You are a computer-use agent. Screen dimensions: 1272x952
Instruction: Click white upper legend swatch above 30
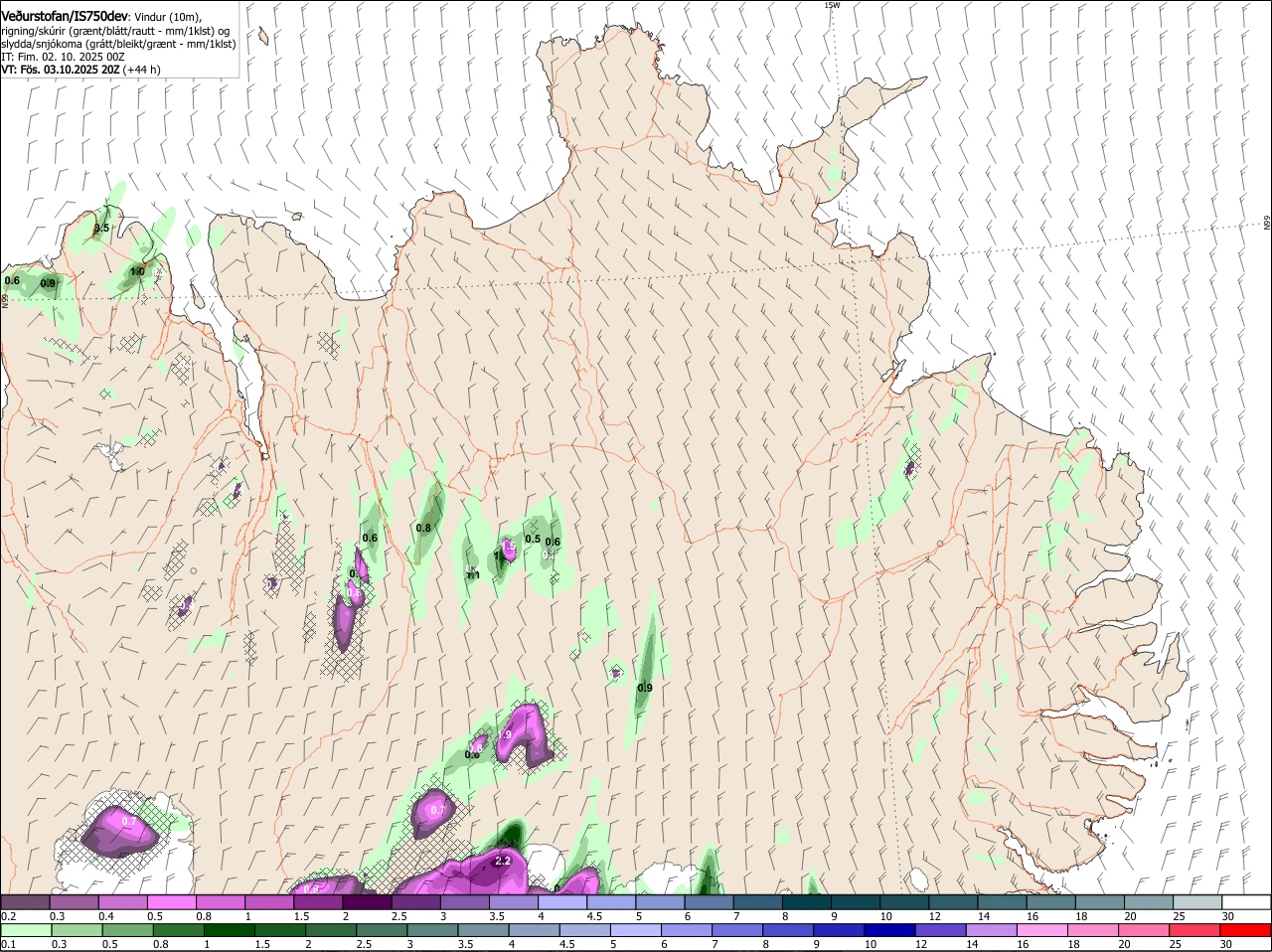coord(1246,902)
